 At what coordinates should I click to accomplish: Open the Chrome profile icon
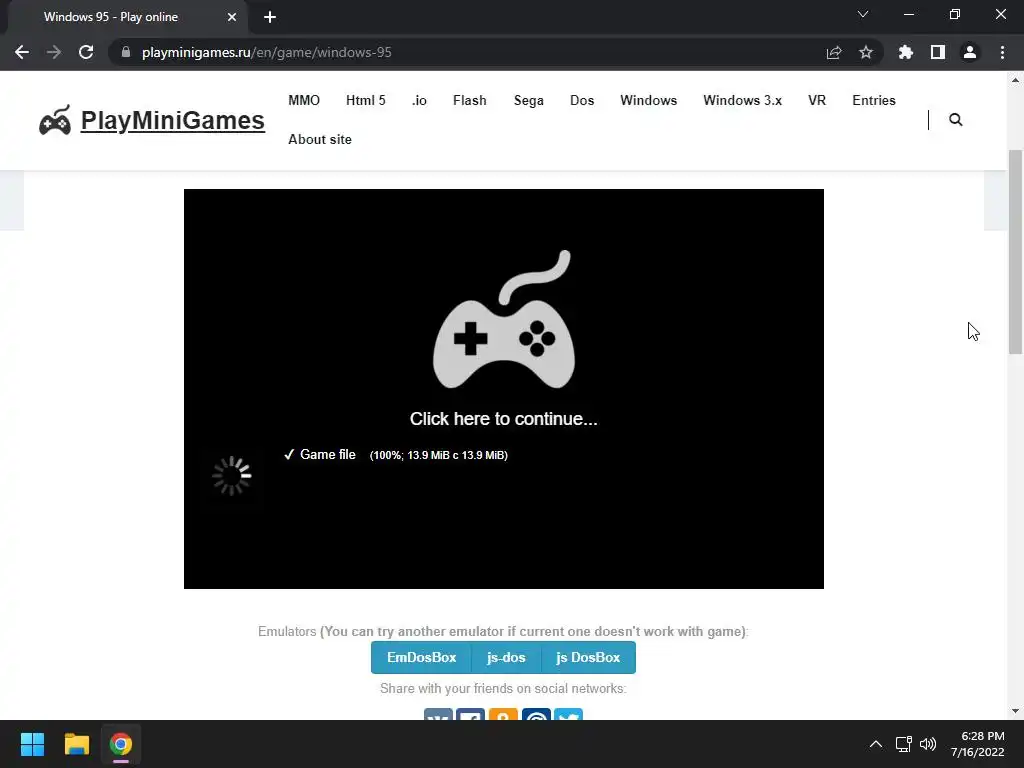click(x=970, y=52)
